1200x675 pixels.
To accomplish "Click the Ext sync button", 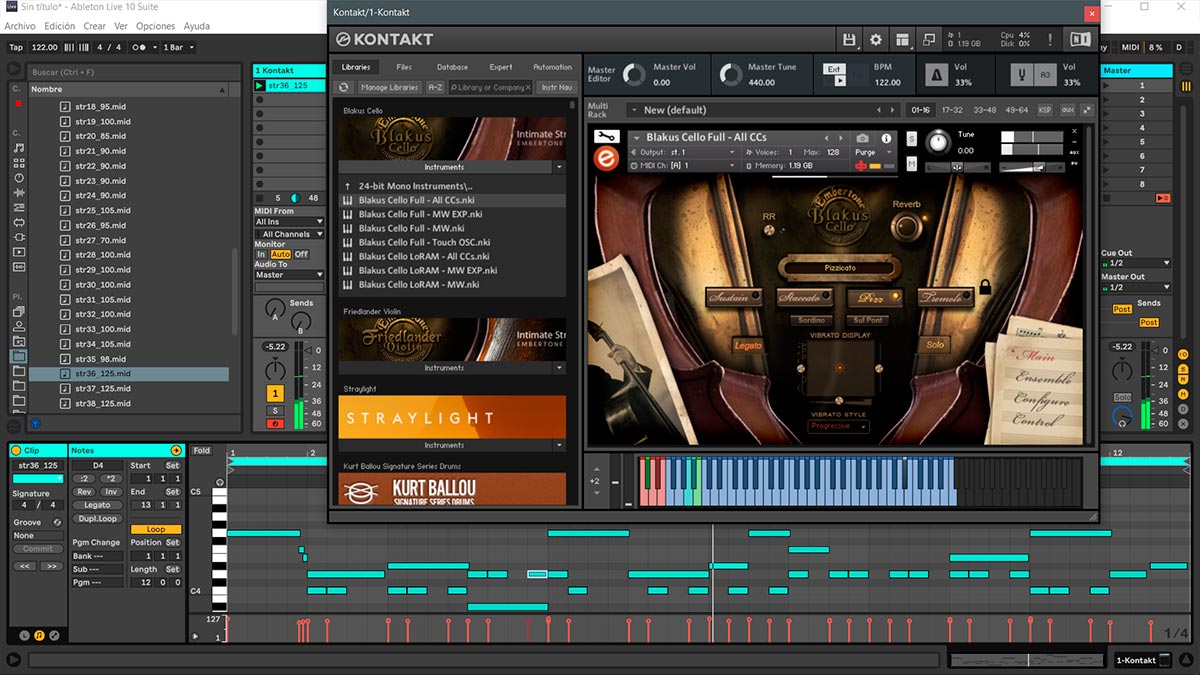I will pyautogui.click(x=834, y=69).
